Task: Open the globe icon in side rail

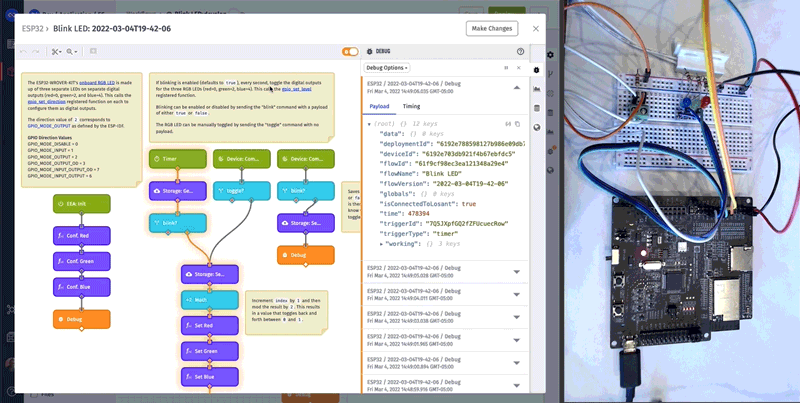Action: click(537, 128)
